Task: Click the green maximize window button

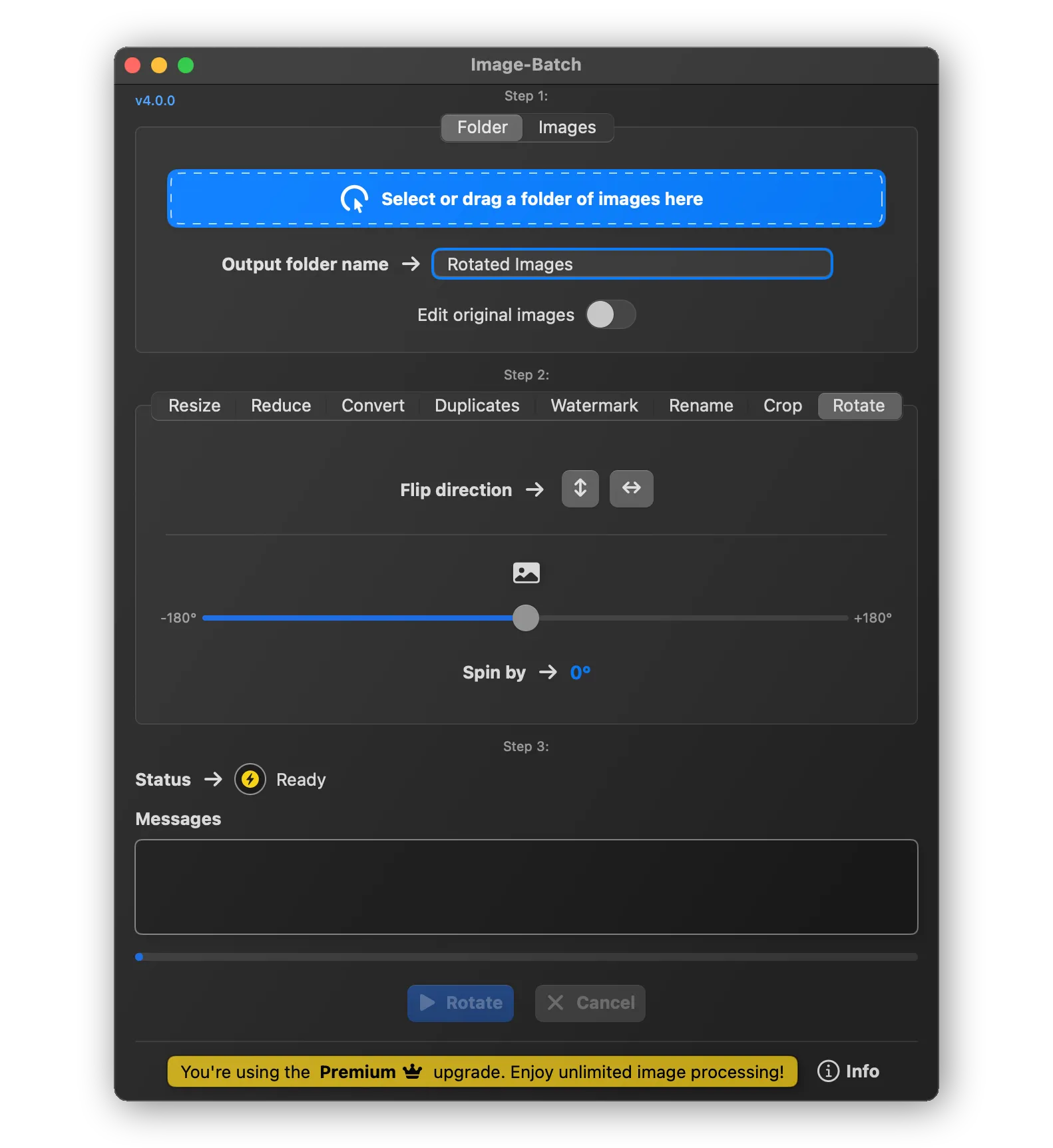Action: point(186,65)
